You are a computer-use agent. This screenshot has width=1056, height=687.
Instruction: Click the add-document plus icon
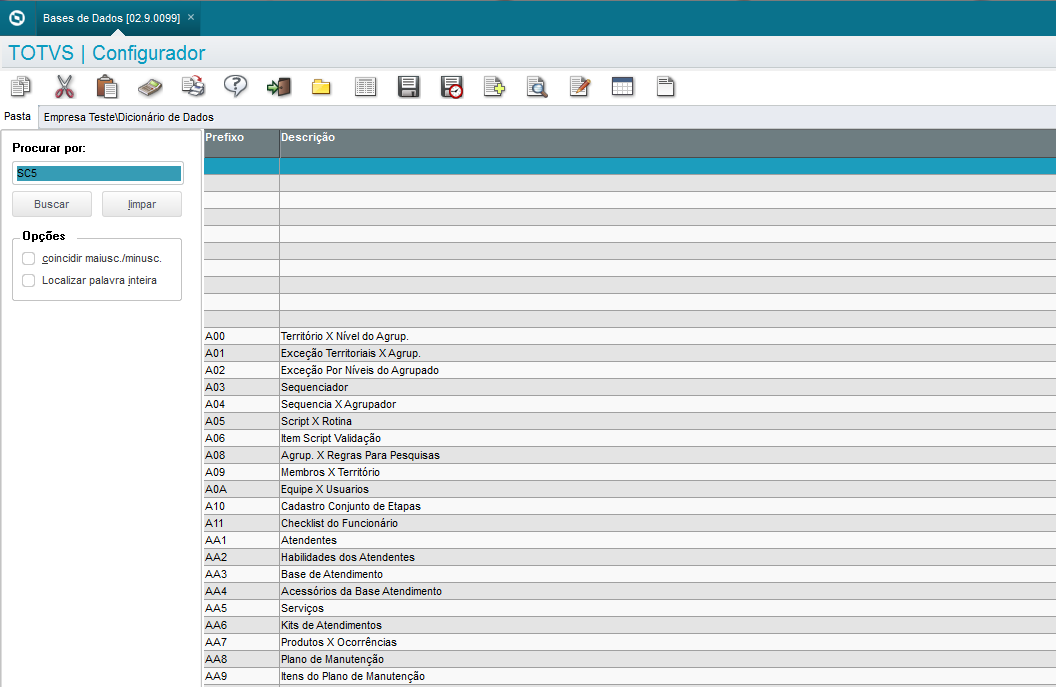pyautogui.click(x=494, y=87)
